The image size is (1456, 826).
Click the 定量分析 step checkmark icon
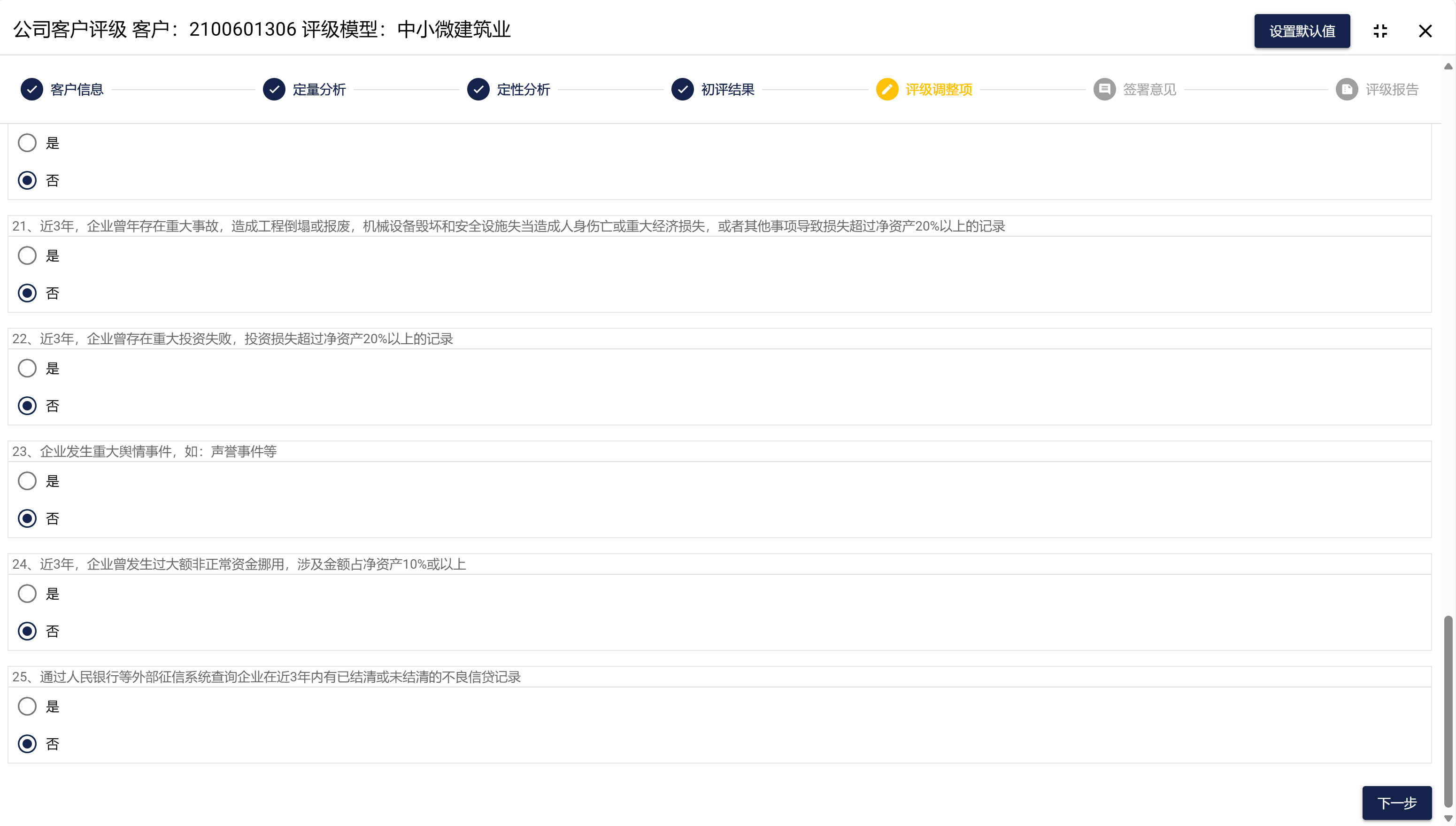point(274,90)
